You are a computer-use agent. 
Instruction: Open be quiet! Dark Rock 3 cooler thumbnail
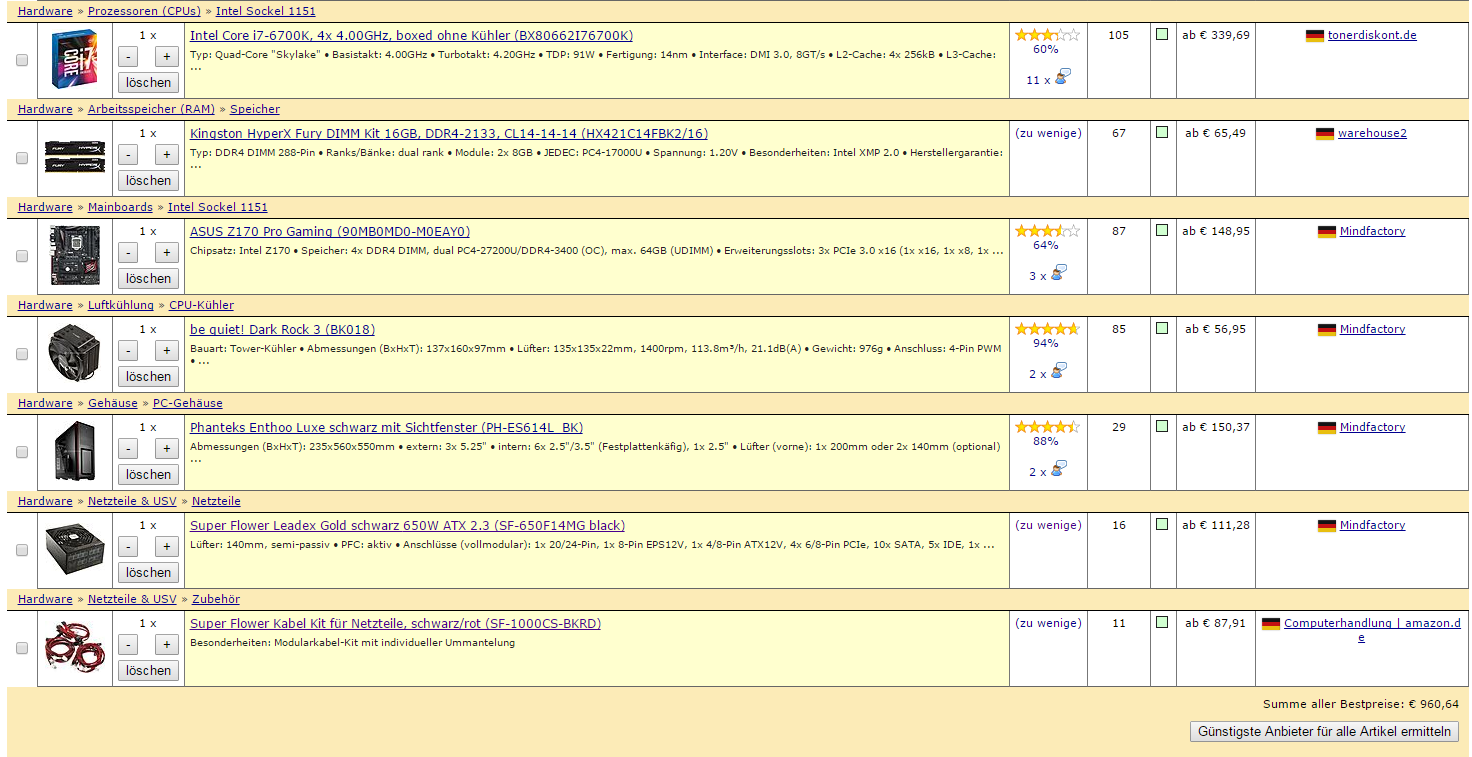[x=74, y=354]
